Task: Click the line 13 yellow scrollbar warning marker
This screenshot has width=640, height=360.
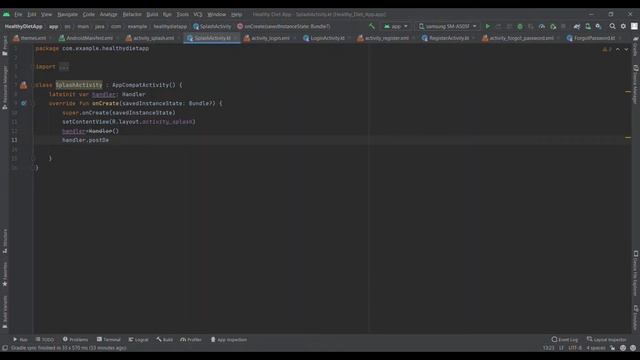Action: [x=628, y=138]
